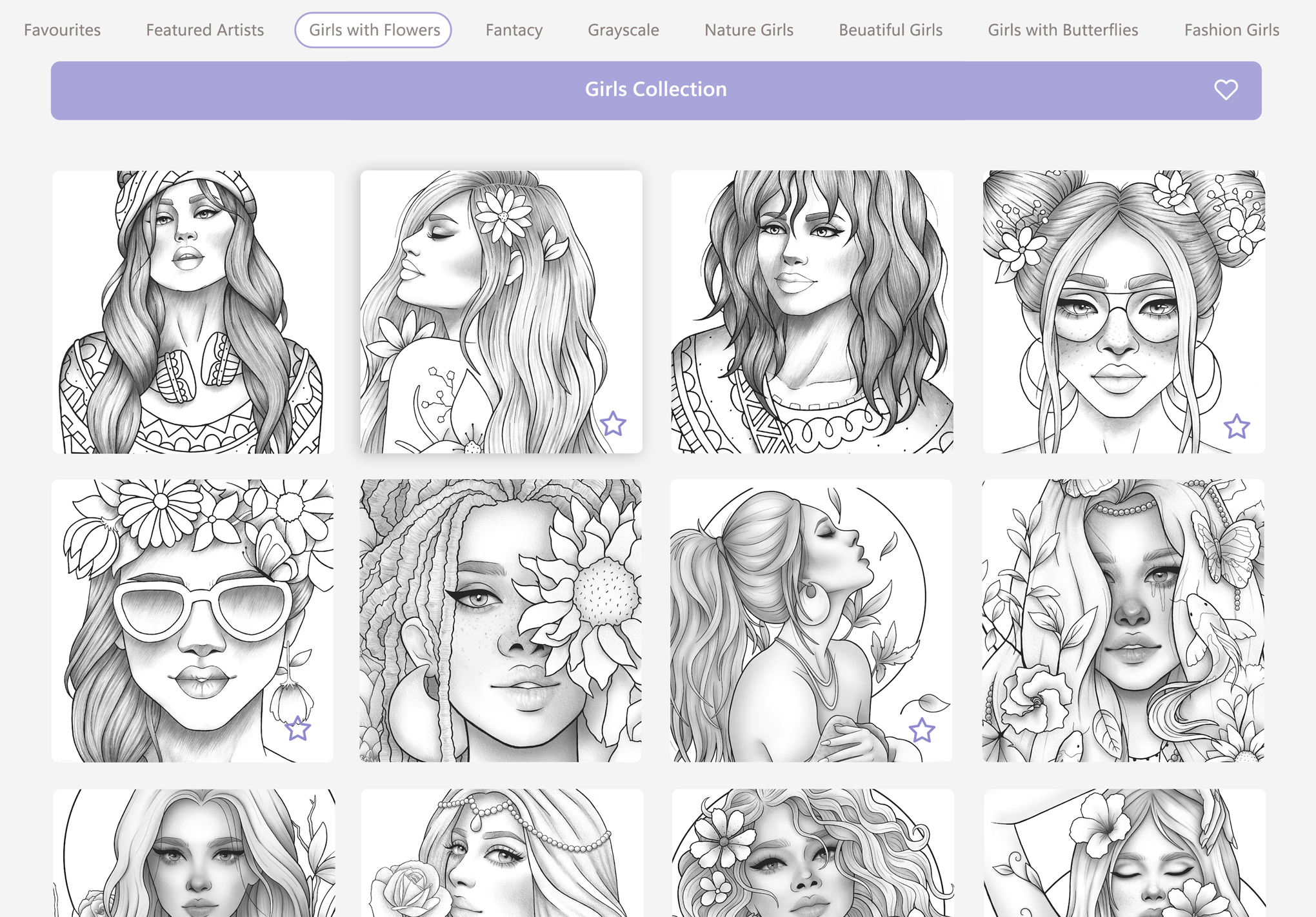Open the heart sunglasses flower crown girl

coord(193,620)
